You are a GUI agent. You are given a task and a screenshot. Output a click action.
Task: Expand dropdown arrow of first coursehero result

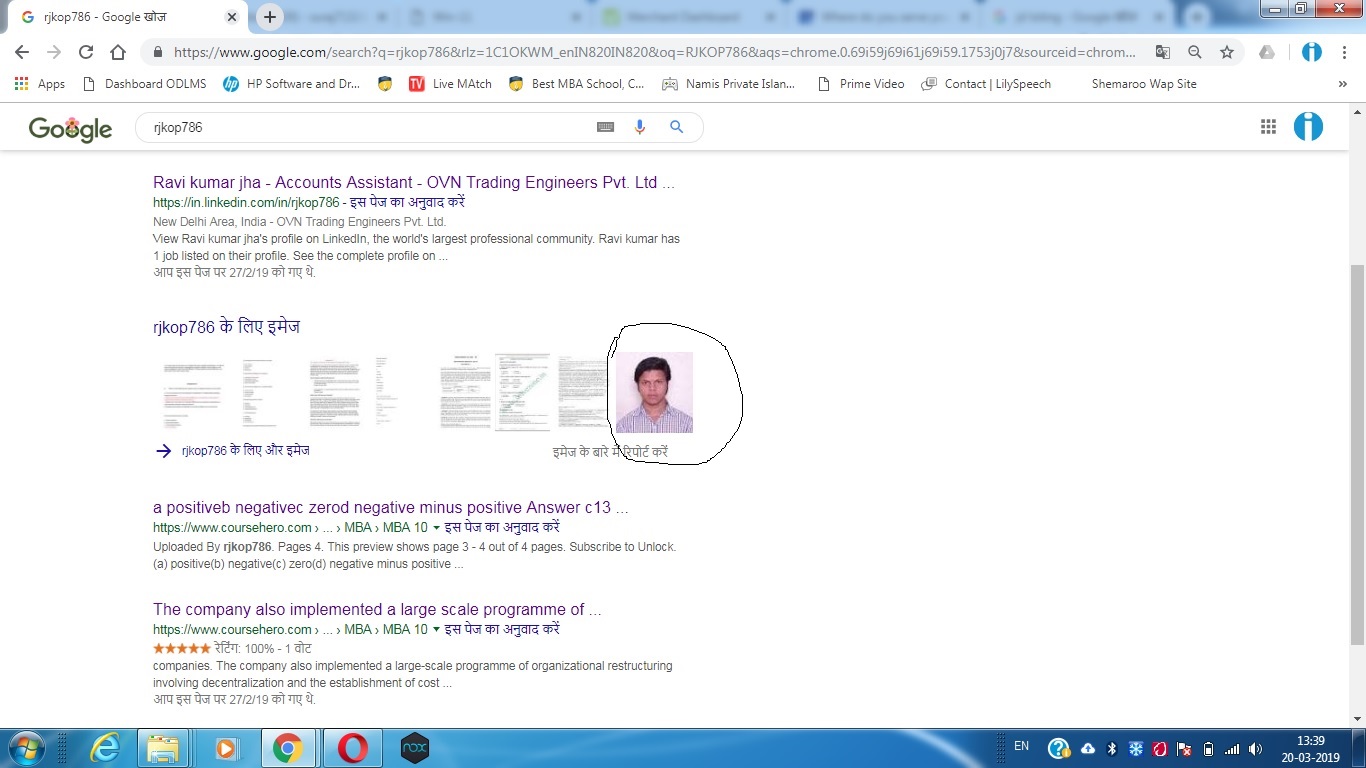(436, 527)
